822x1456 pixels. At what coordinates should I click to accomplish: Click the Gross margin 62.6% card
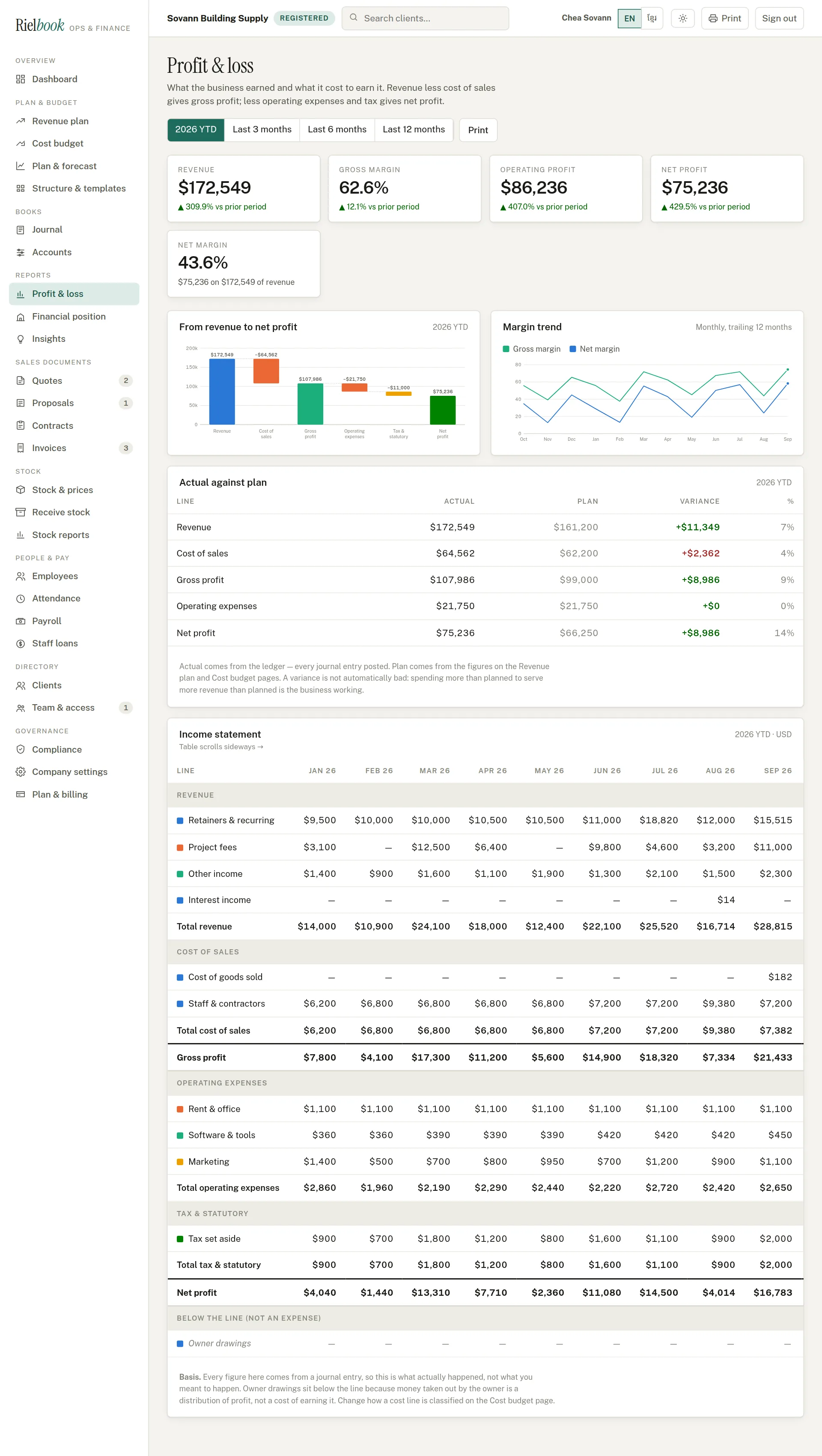(x=405, y=189)
